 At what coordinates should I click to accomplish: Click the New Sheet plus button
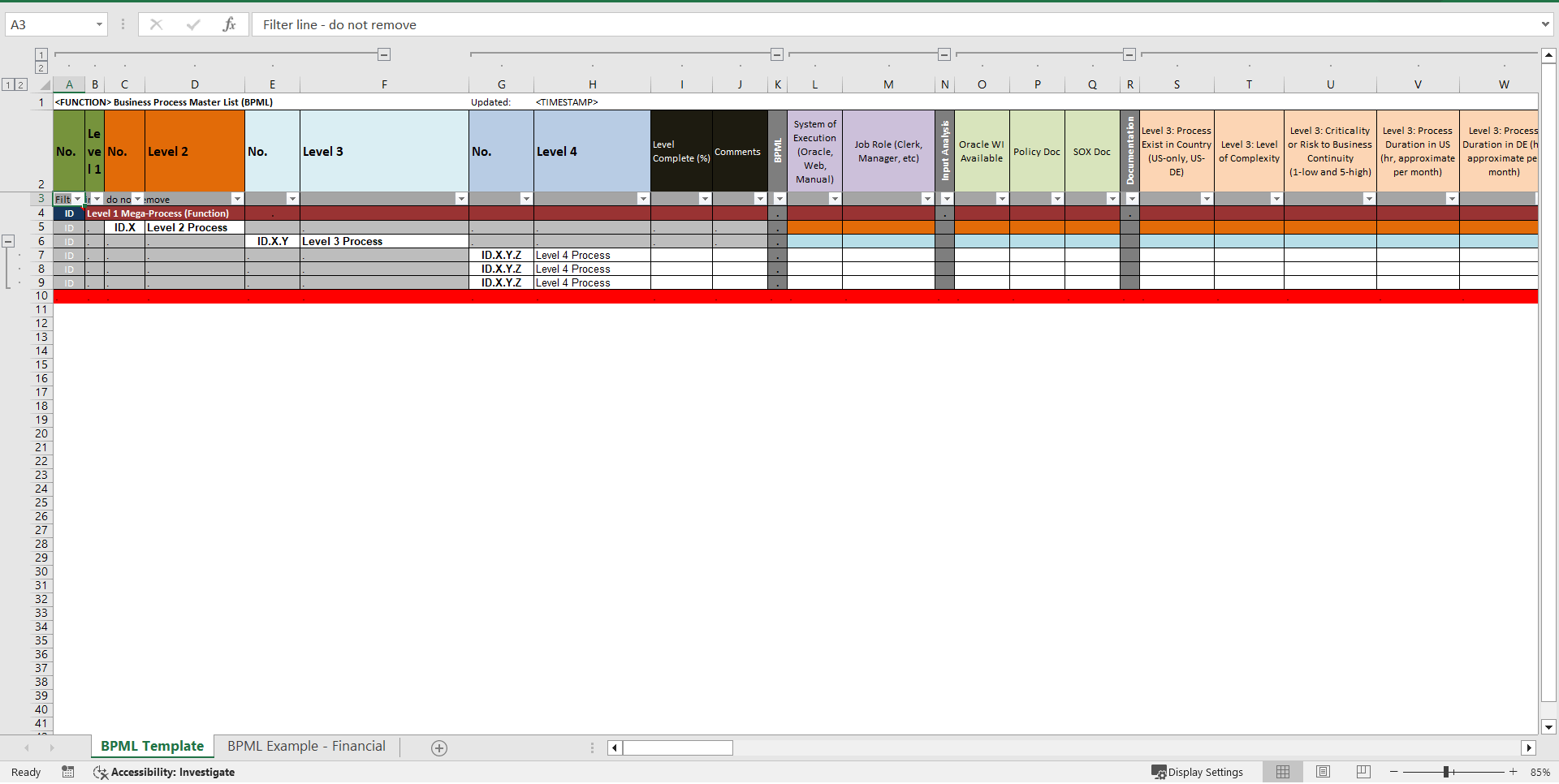[x=438, y=747]
